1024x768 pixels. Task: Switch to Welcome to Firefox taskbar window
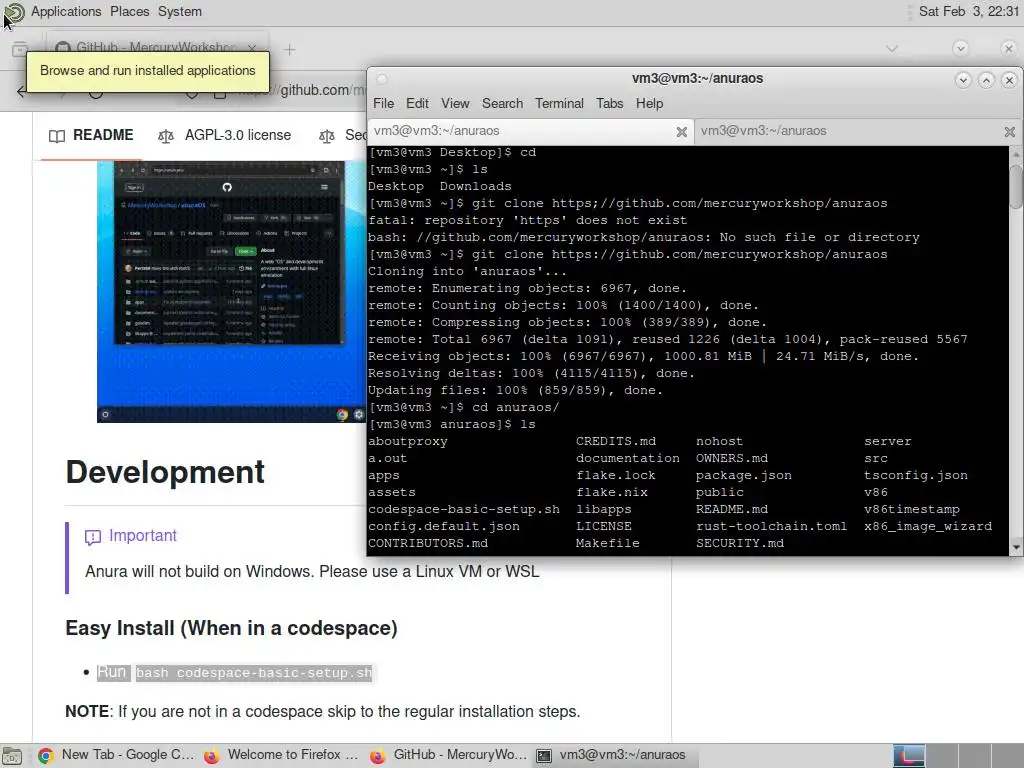coord(281,755)
